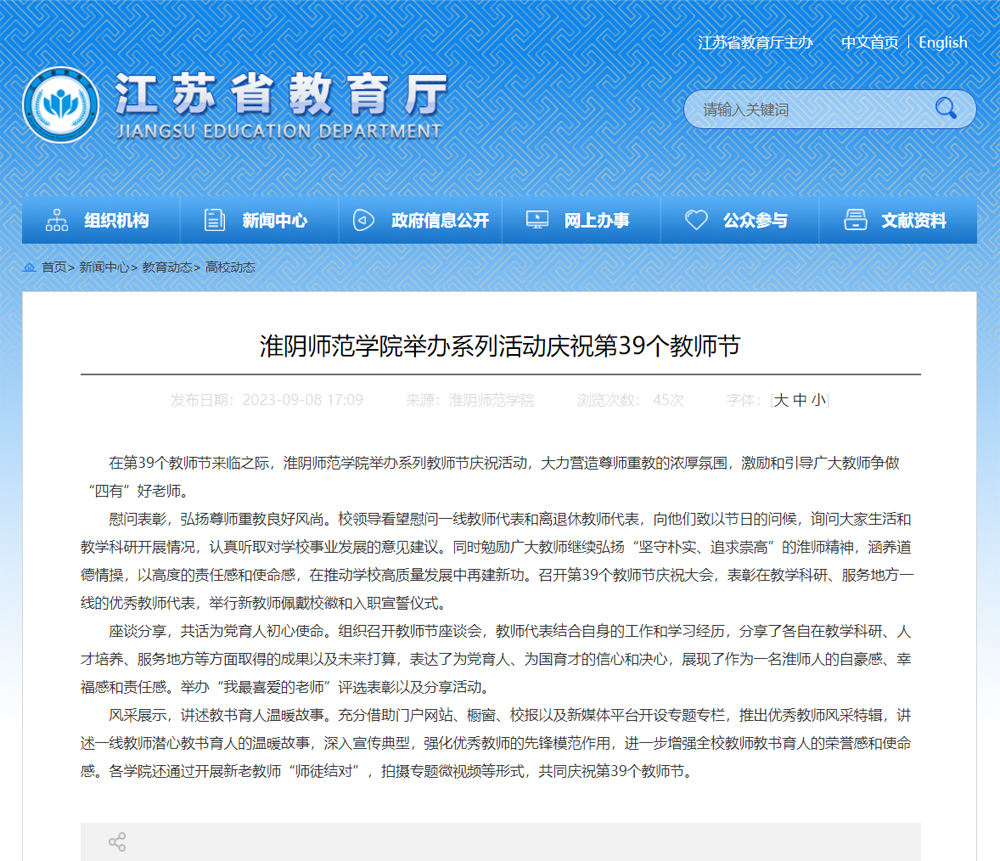Click 江苏省教育厅主办 header text
1000x861 pixels.
755,43
